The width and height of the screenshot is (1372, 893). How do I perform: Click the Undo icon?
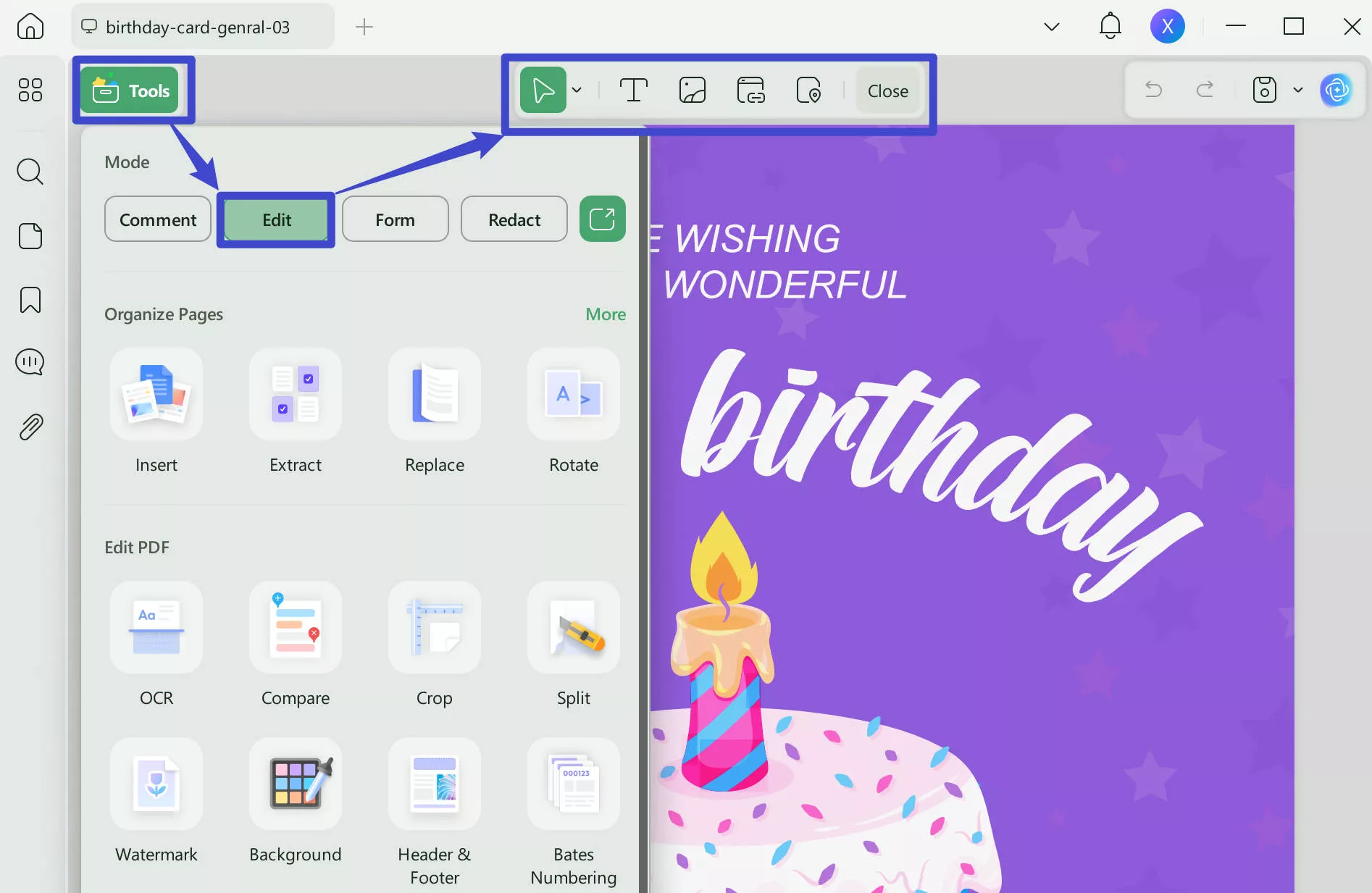click(x=1153, y=89)
